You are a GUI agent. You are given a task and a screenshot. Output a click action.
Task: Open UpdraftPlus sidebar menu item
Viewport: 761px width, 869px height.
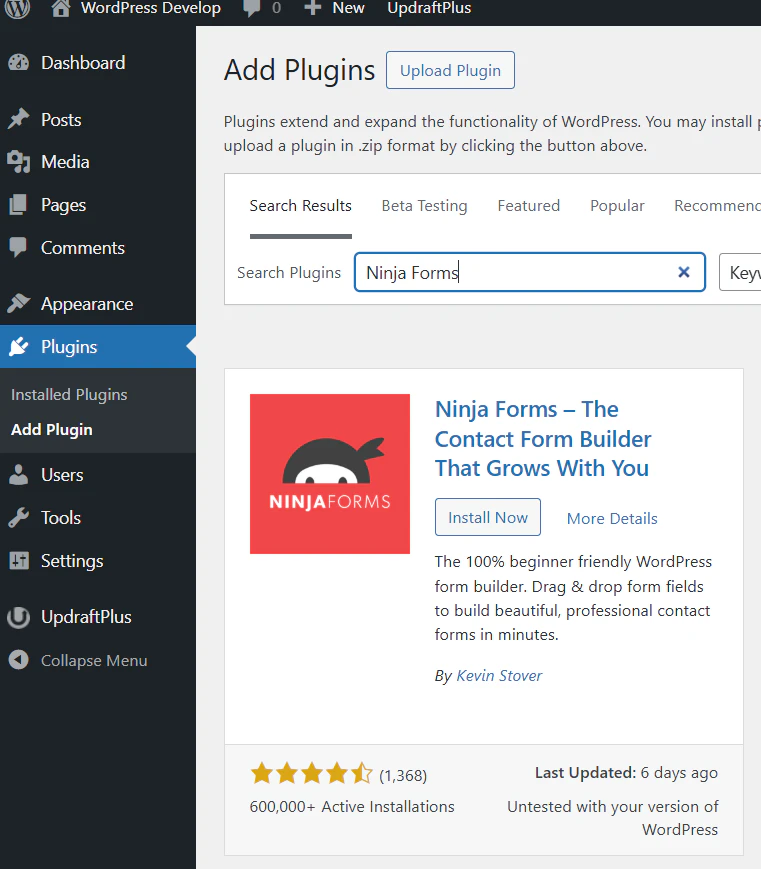point(86,617)
